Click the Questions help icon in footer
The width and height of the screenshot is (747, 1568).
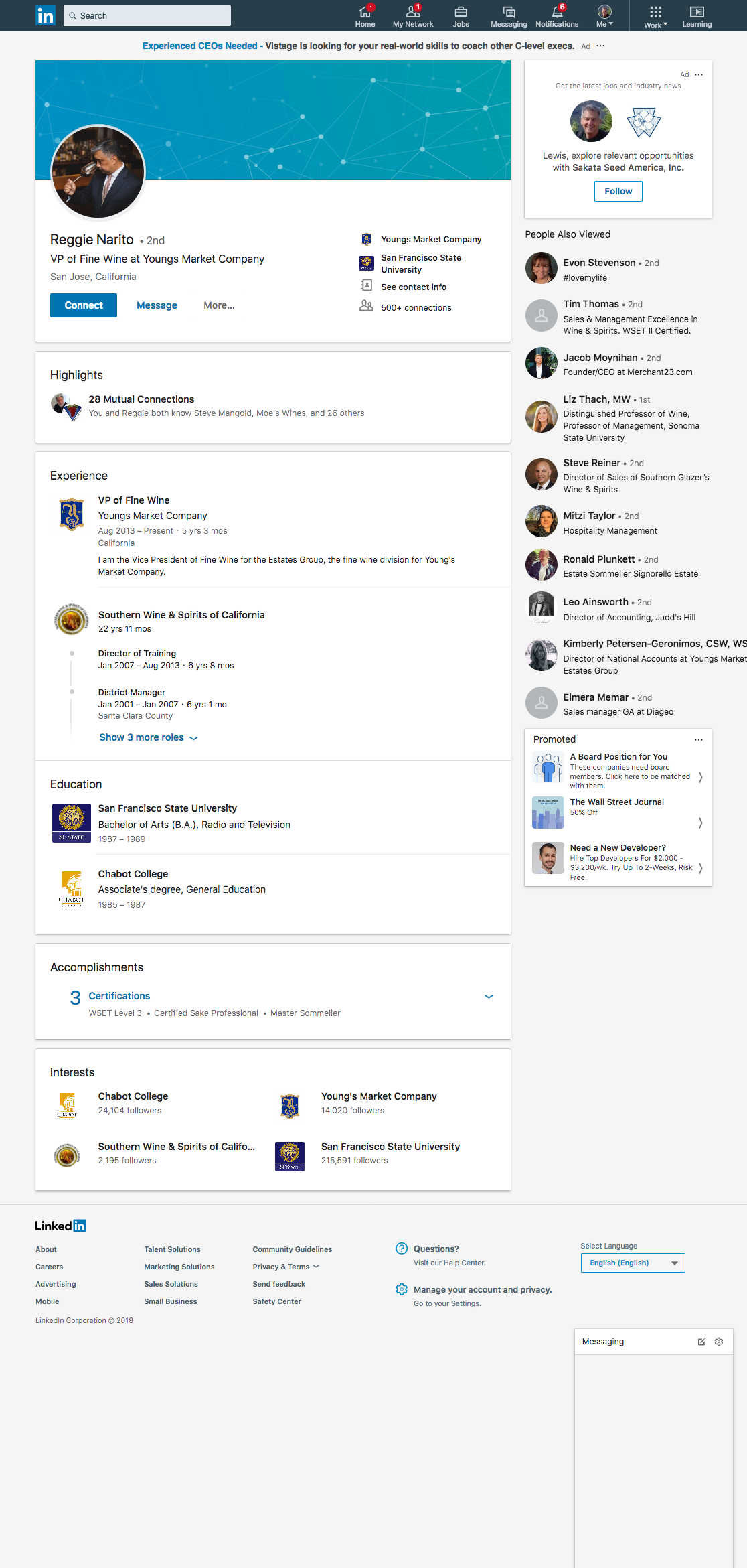(402, 1249)
